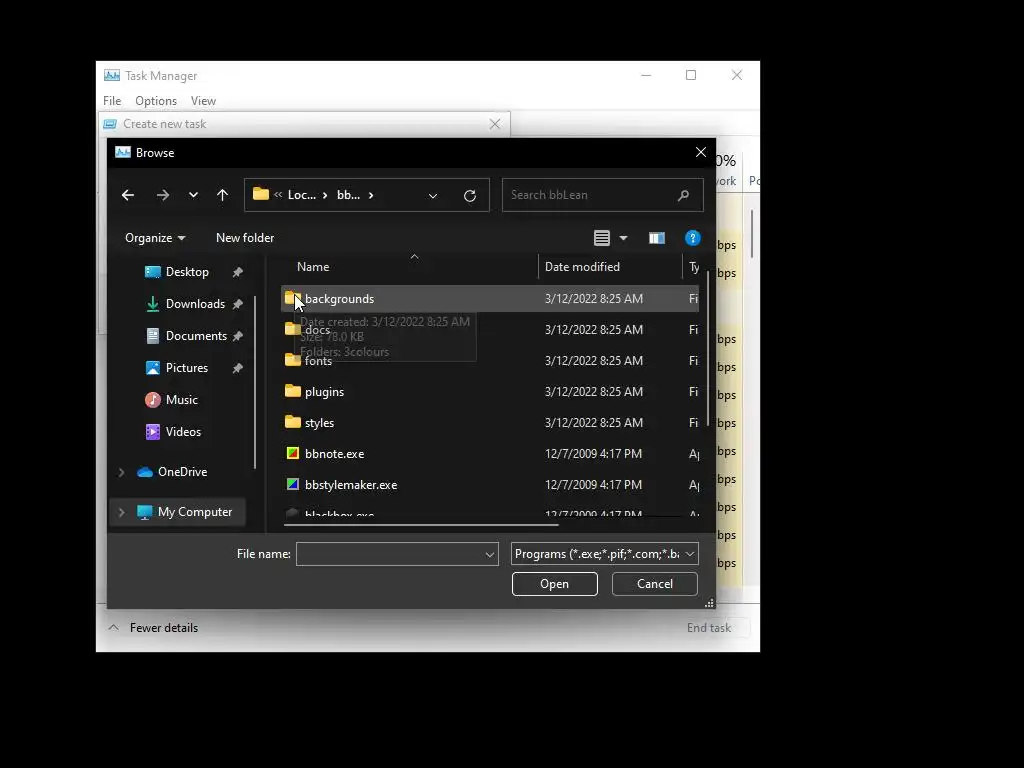Select Documents in the navigation pane
Viewport: 1024px width, 768px height.
tap(196, 336)
